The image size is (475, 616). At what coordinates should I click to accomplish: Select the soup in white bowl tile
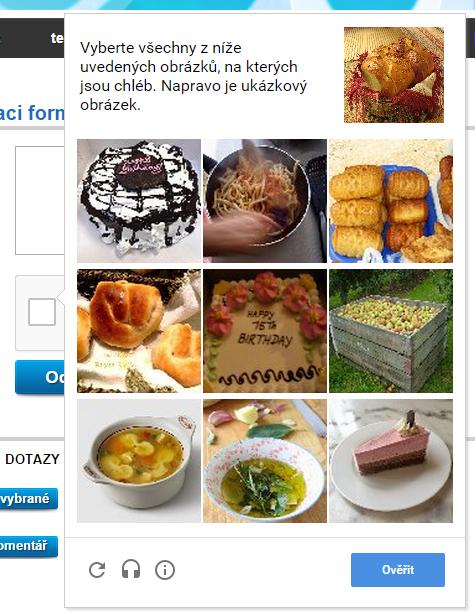point(139,461)
